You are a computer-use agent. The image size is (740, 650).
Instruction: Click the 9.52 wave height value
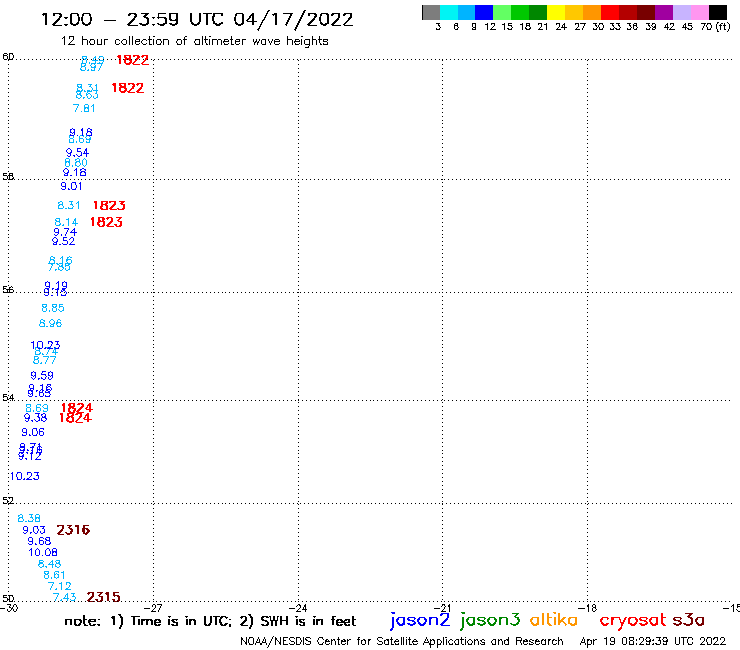pyautogui.click(x=63, y=242)
